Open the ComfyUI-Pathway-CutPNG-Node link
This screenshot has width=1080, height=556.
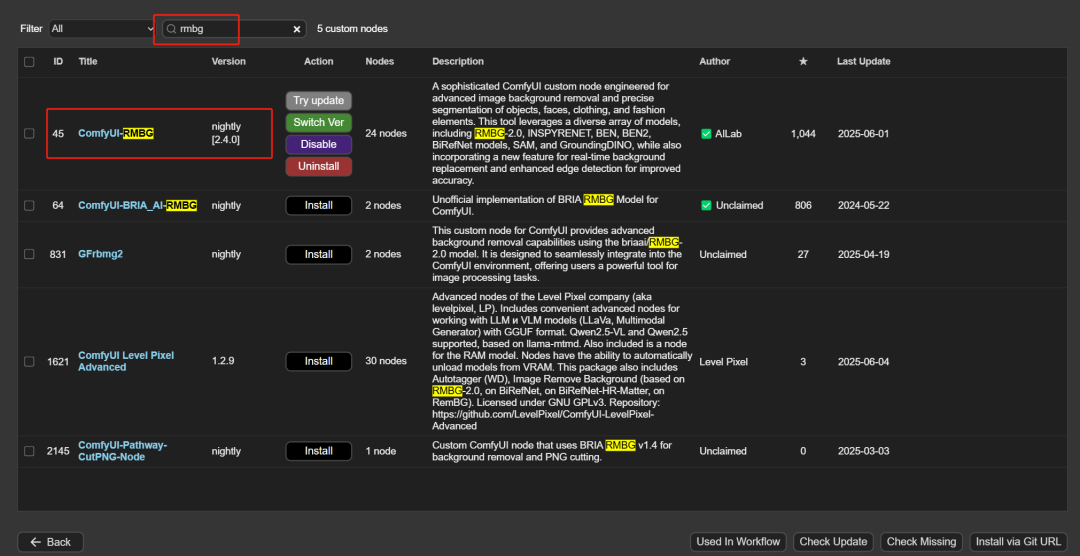pos(123,451)
